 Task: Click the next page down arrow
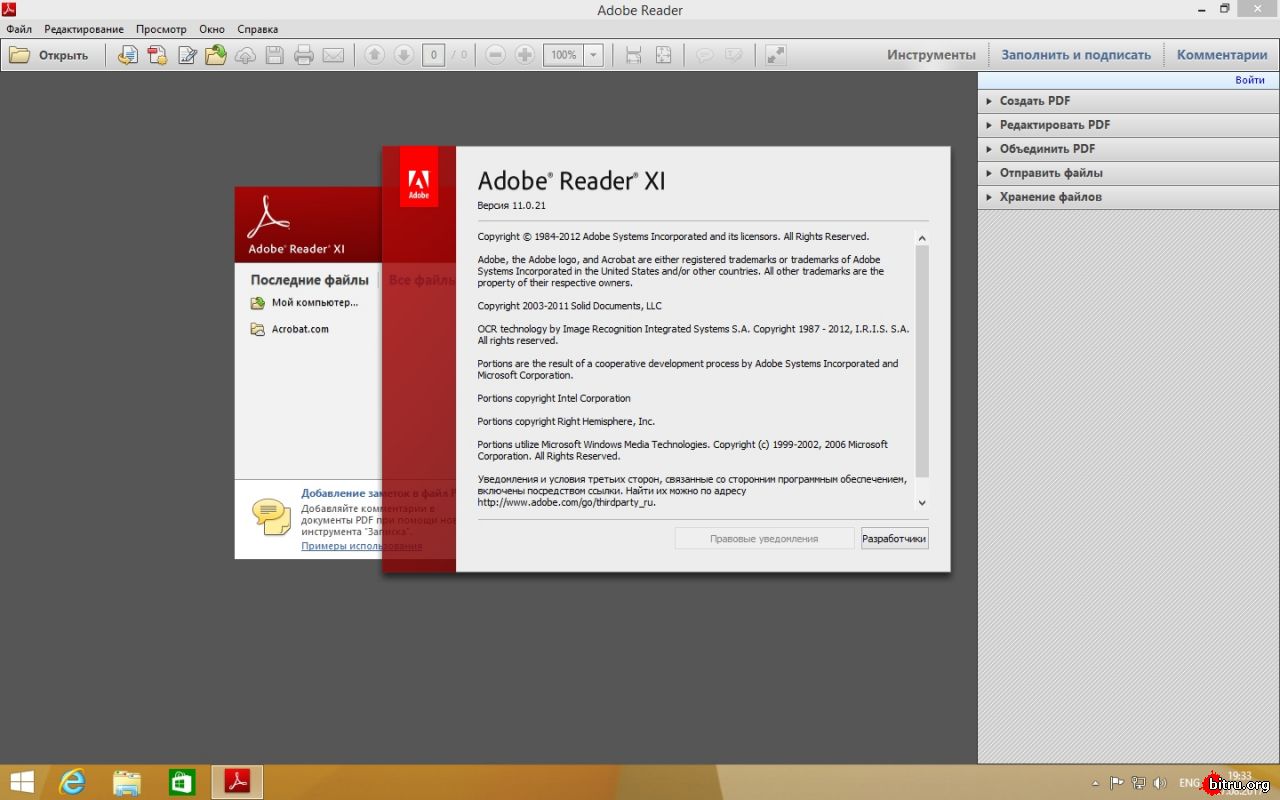pos(403,55)
